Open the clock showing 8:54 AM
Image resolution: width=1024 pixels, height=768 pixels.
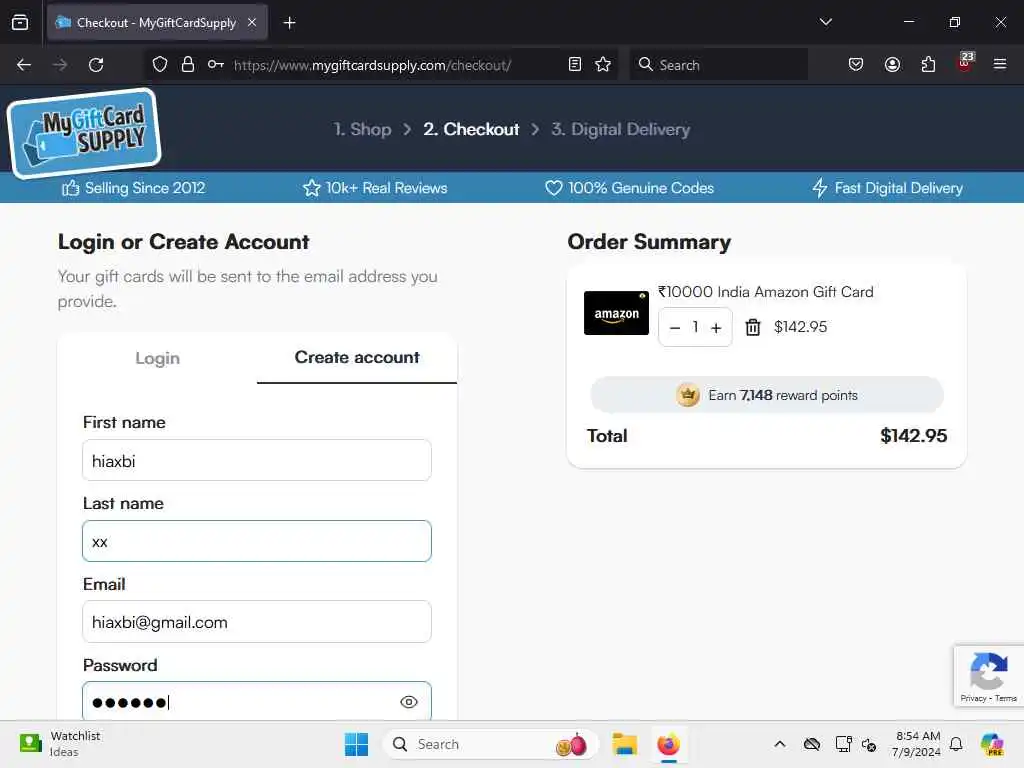(x=916, y=744)
